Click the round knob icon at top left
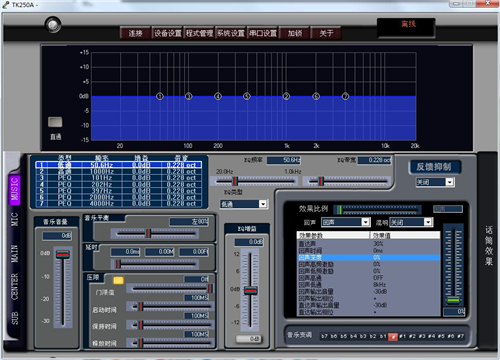This screenshot has height=360, width=500. tap(53, 24)
